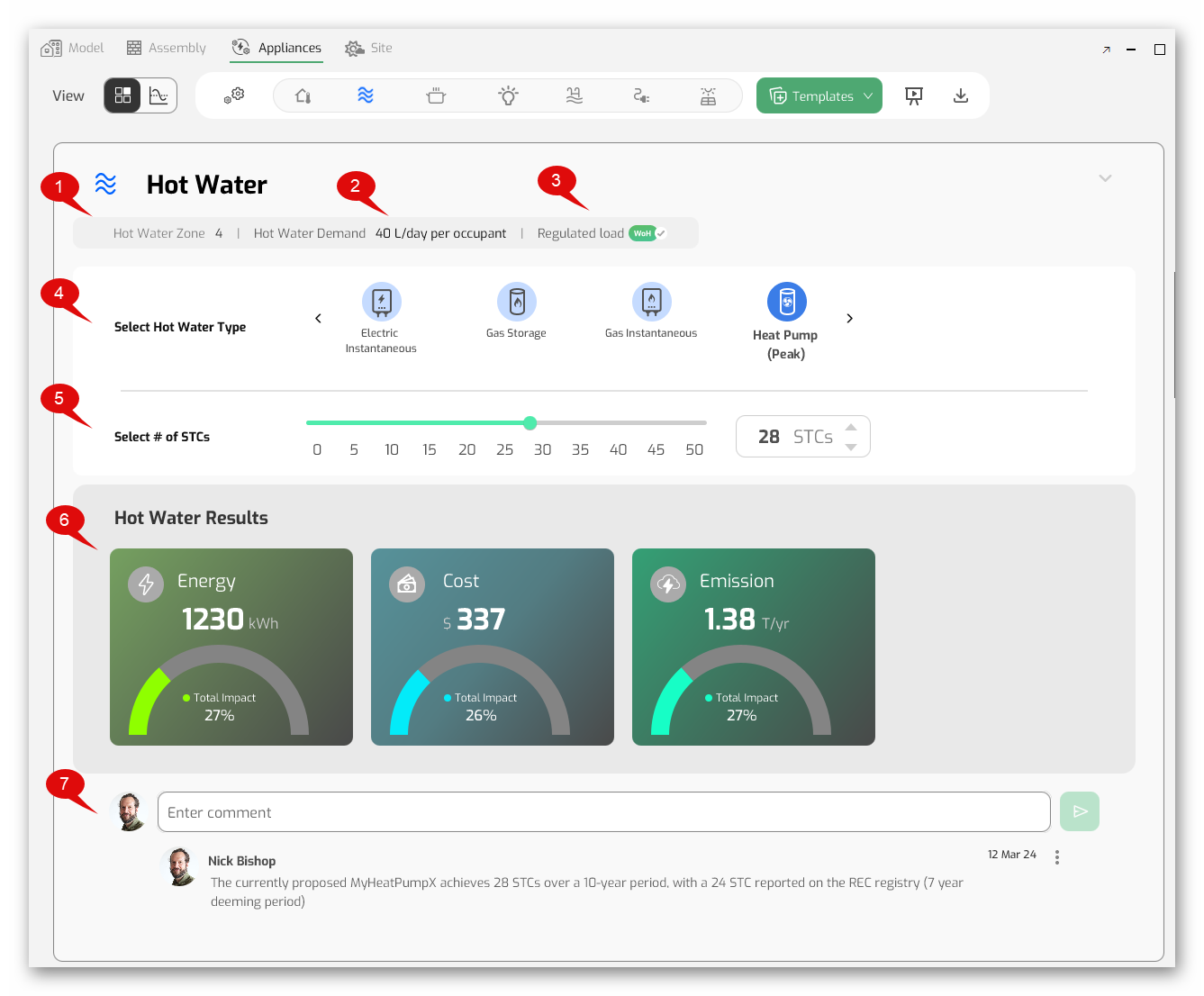Click the STCs slider handle
The height and width of the screenshot is (996, 1204).
pyautogui.click(x=530, y=423)
